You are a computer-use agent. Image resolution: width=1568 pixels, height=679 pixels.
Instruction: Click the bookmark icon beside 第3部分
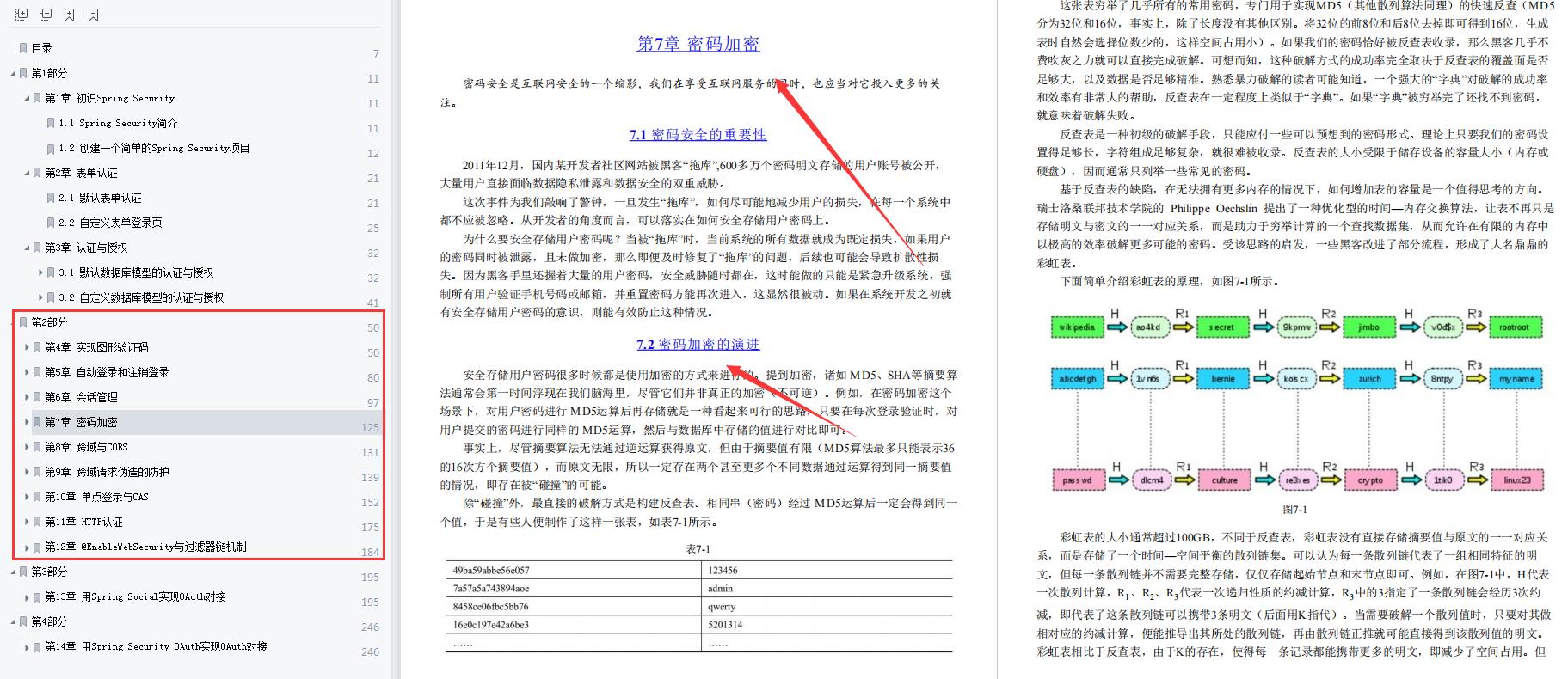tap(23, 572)
